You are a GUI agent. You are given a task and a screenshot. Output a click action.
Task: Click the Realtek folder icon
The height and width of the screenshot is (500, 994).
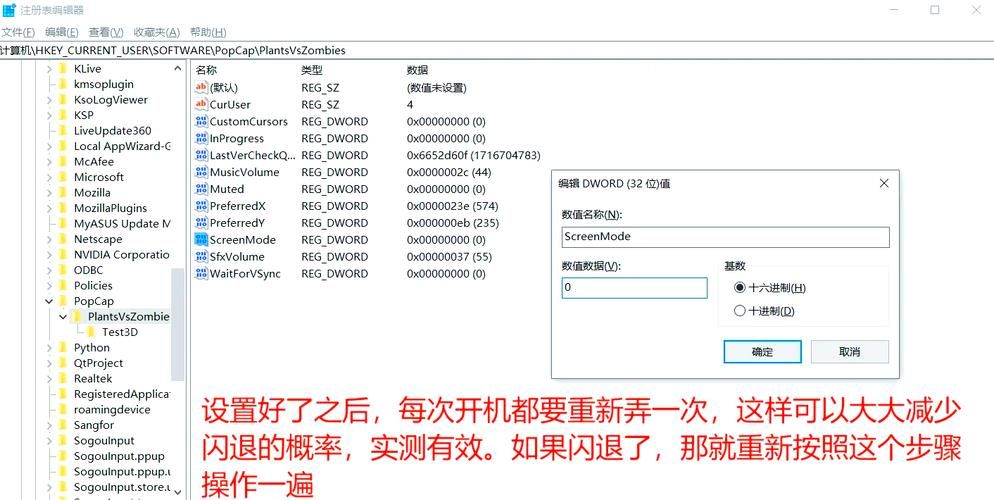(62, 378)
